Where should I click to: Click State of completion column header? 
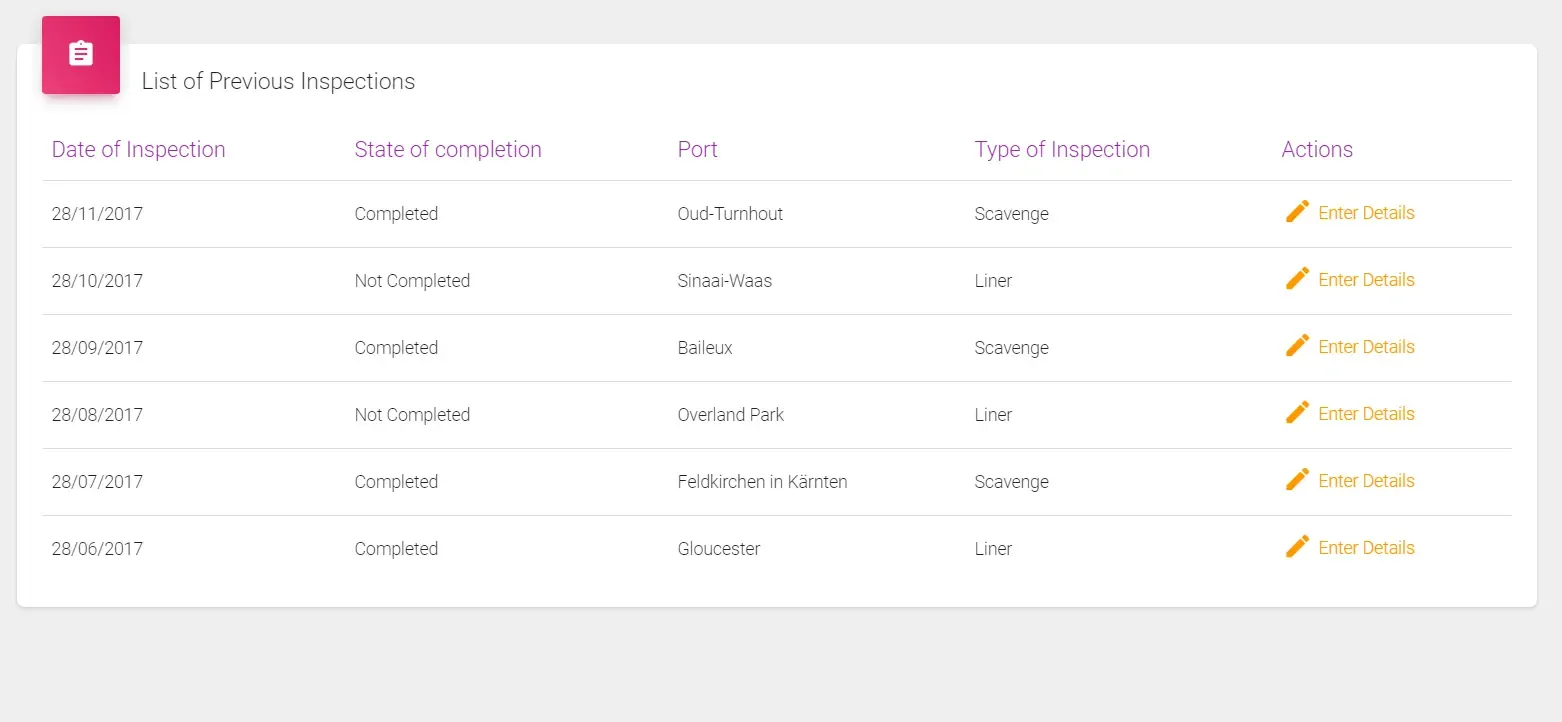448,149
